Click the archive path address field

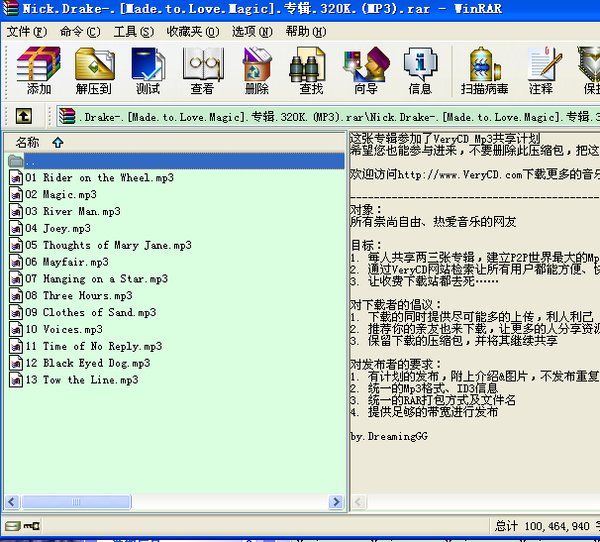click(328, 116)
